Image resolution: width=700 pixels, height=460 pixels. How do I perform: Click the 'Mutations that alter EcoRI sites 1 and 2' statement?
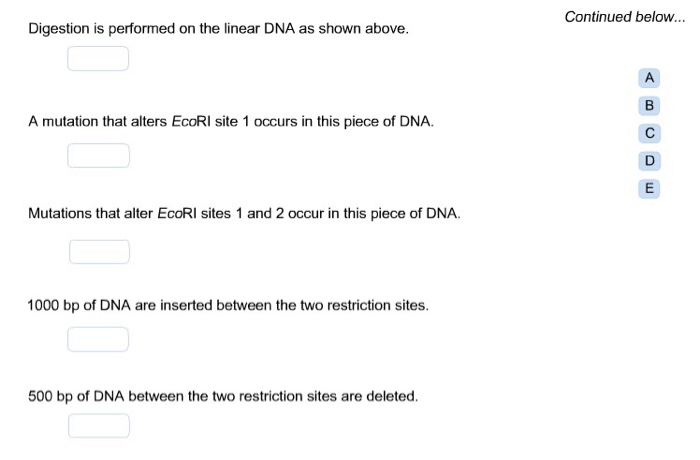click(244, 213)
